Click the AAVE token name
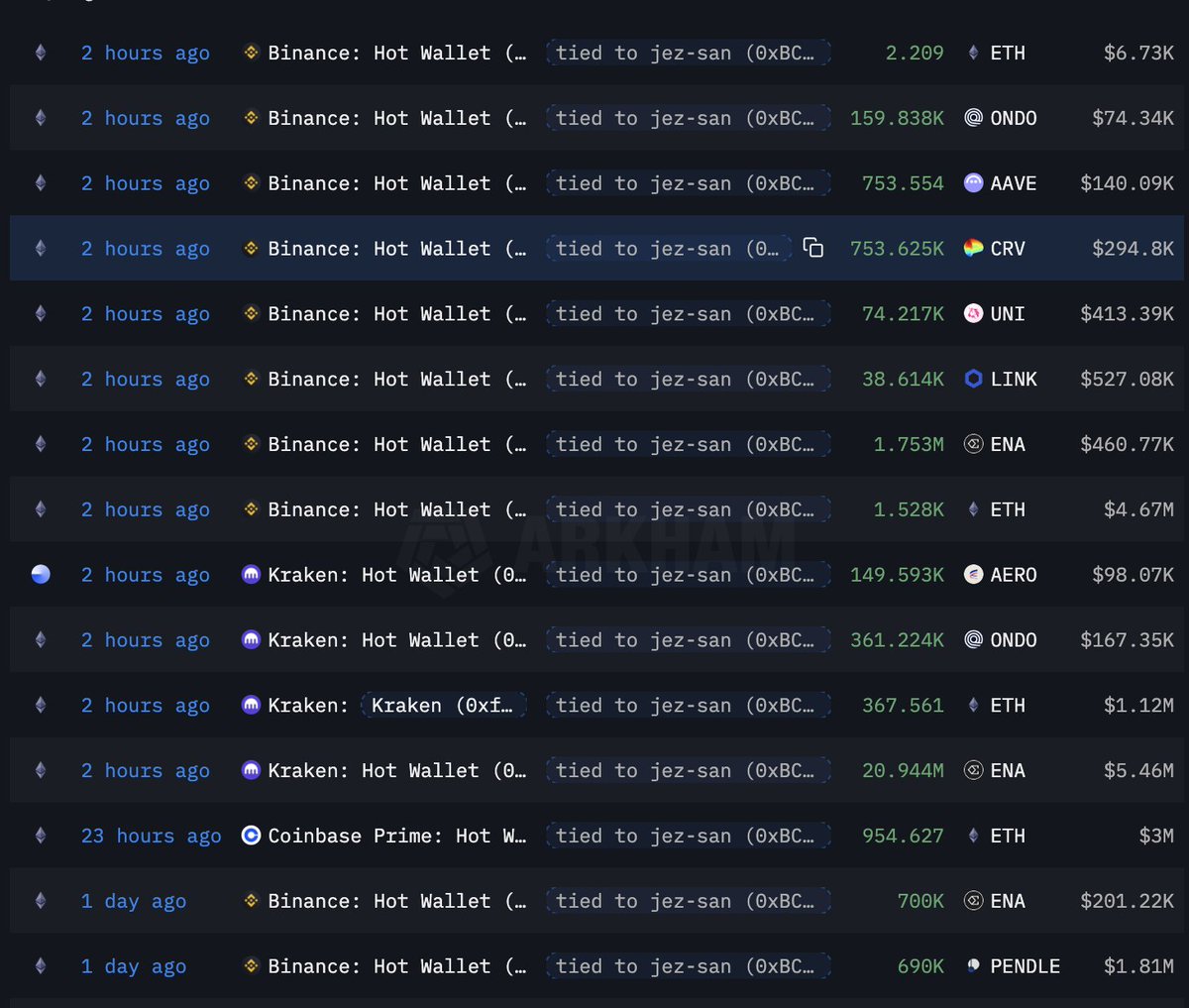 tap(1014, 183)
